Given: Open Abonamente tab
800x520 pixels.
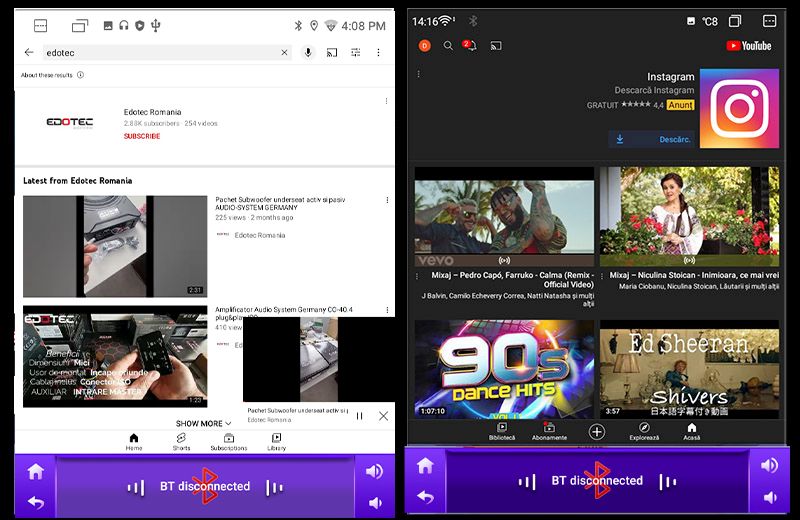Looking at the screenshot, I should pyautogui.click(x=549, y=431).
